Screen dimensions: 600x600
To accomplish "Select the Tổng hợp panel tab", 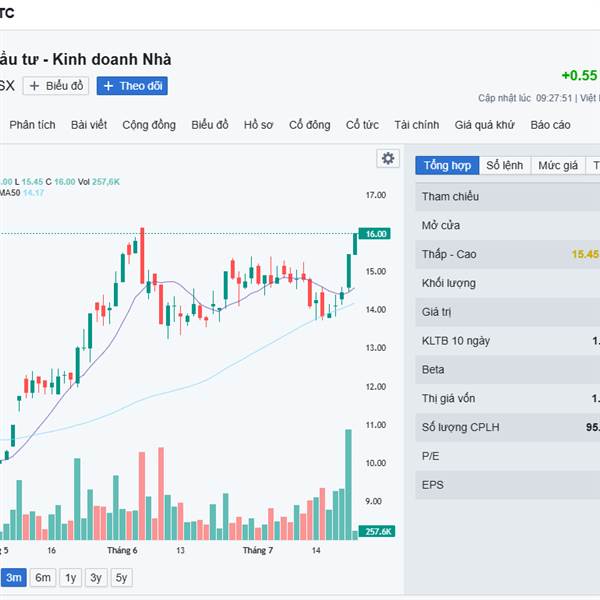I will click(x=447, y=165).
